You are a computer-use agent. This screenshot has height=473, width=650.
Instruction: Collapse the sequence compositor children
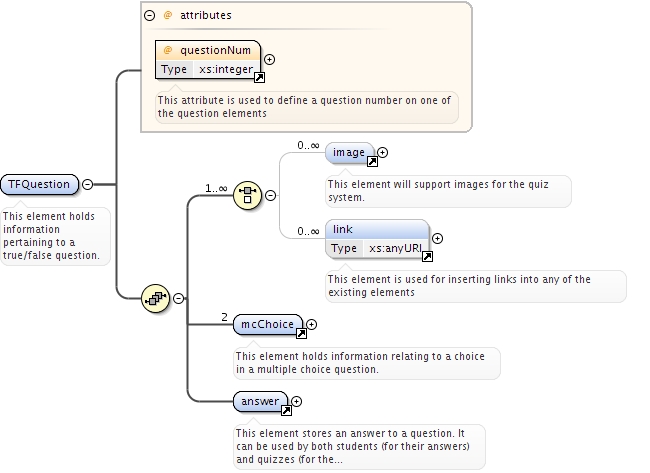pos(178,298)
